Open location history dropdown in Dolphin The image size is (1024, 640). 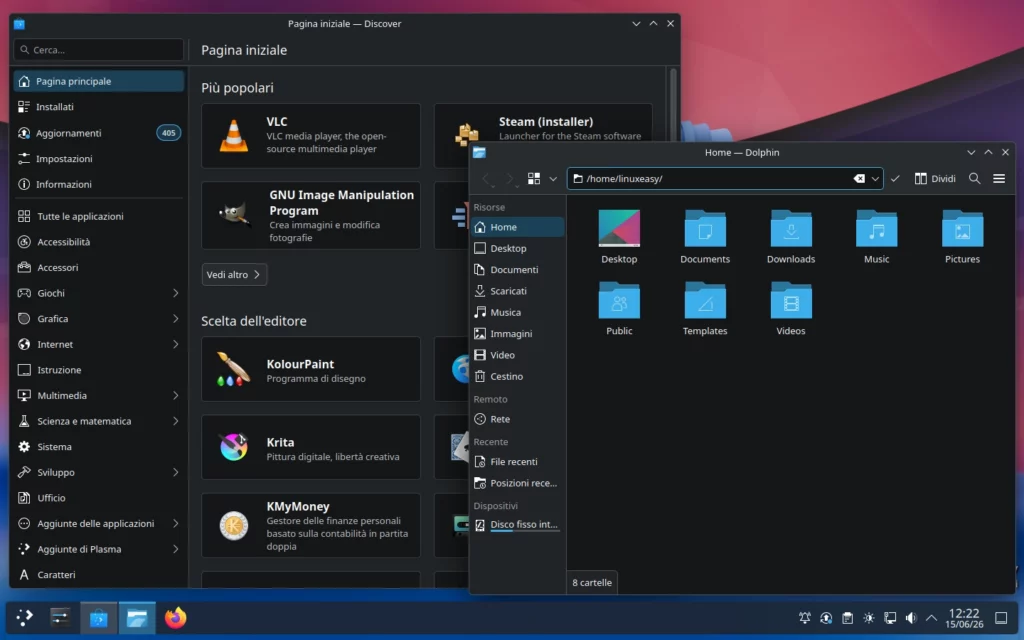[x=875, y=178]
